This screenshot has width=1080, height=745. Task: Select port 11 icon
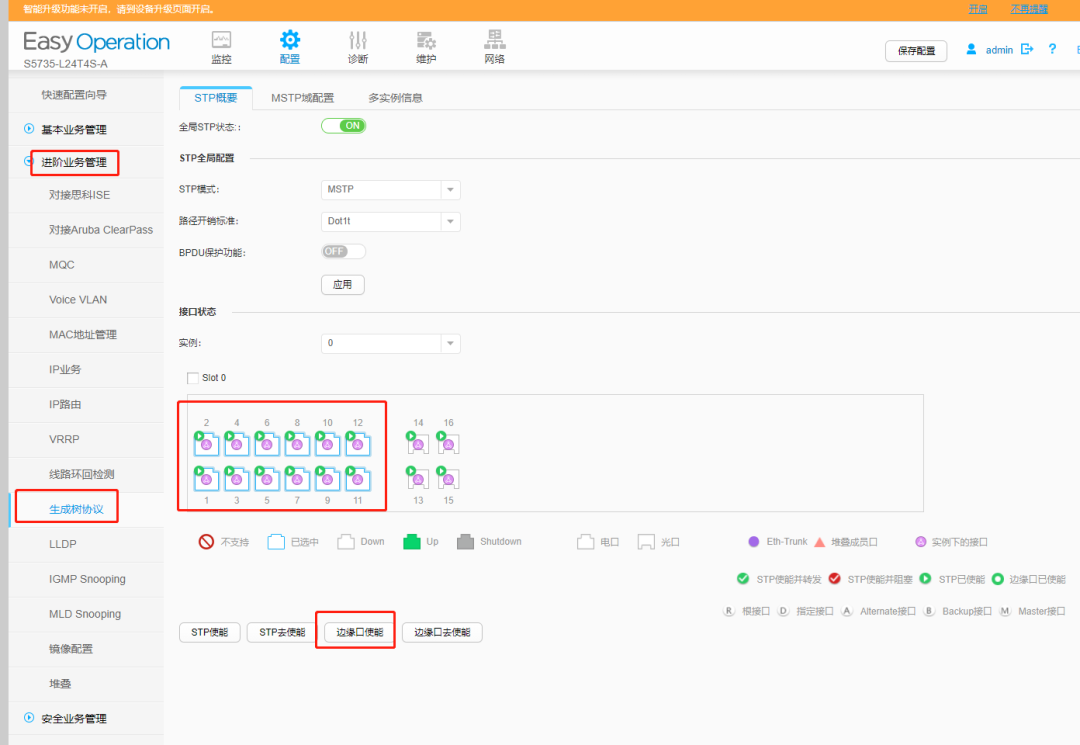pyautogui.click(x=357, y=479)
